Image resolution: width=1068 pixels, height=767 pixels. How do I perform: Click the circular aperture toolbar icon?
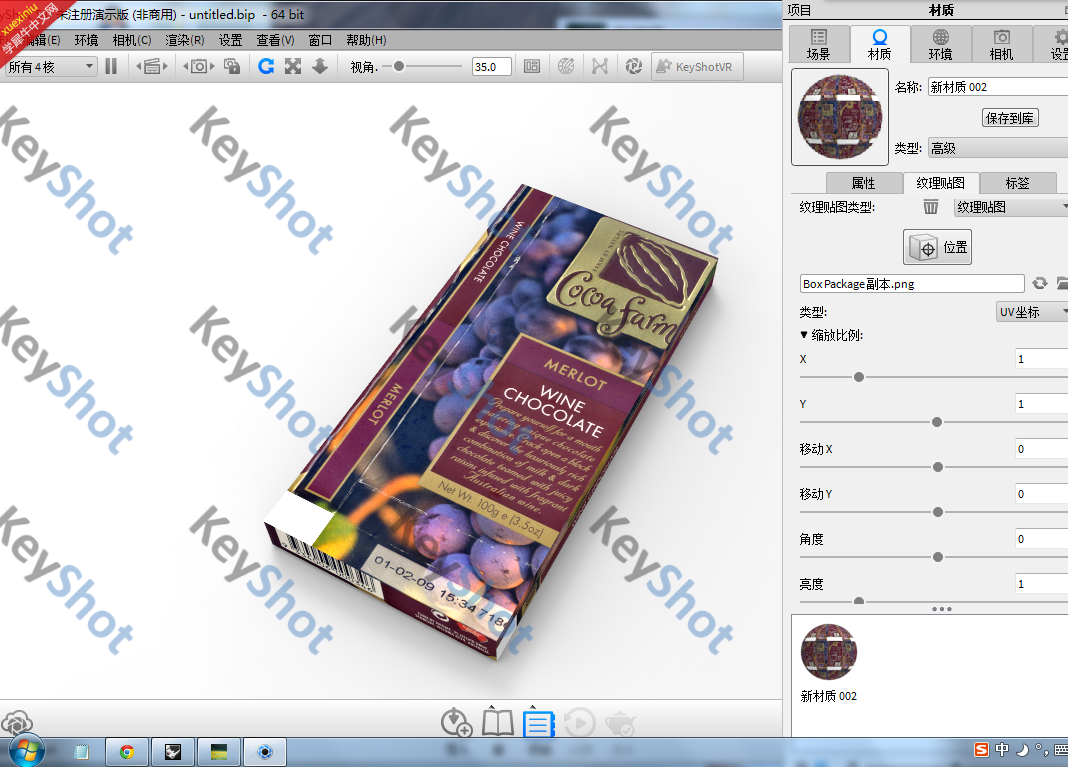click(633, 66)
